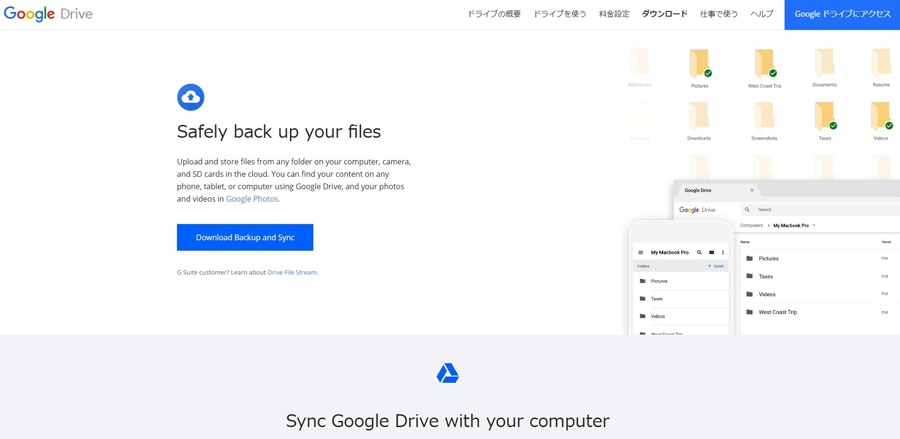Open the West Coast Trip row in the browser mockup
900x439 pixels.
tap(820, 312)
